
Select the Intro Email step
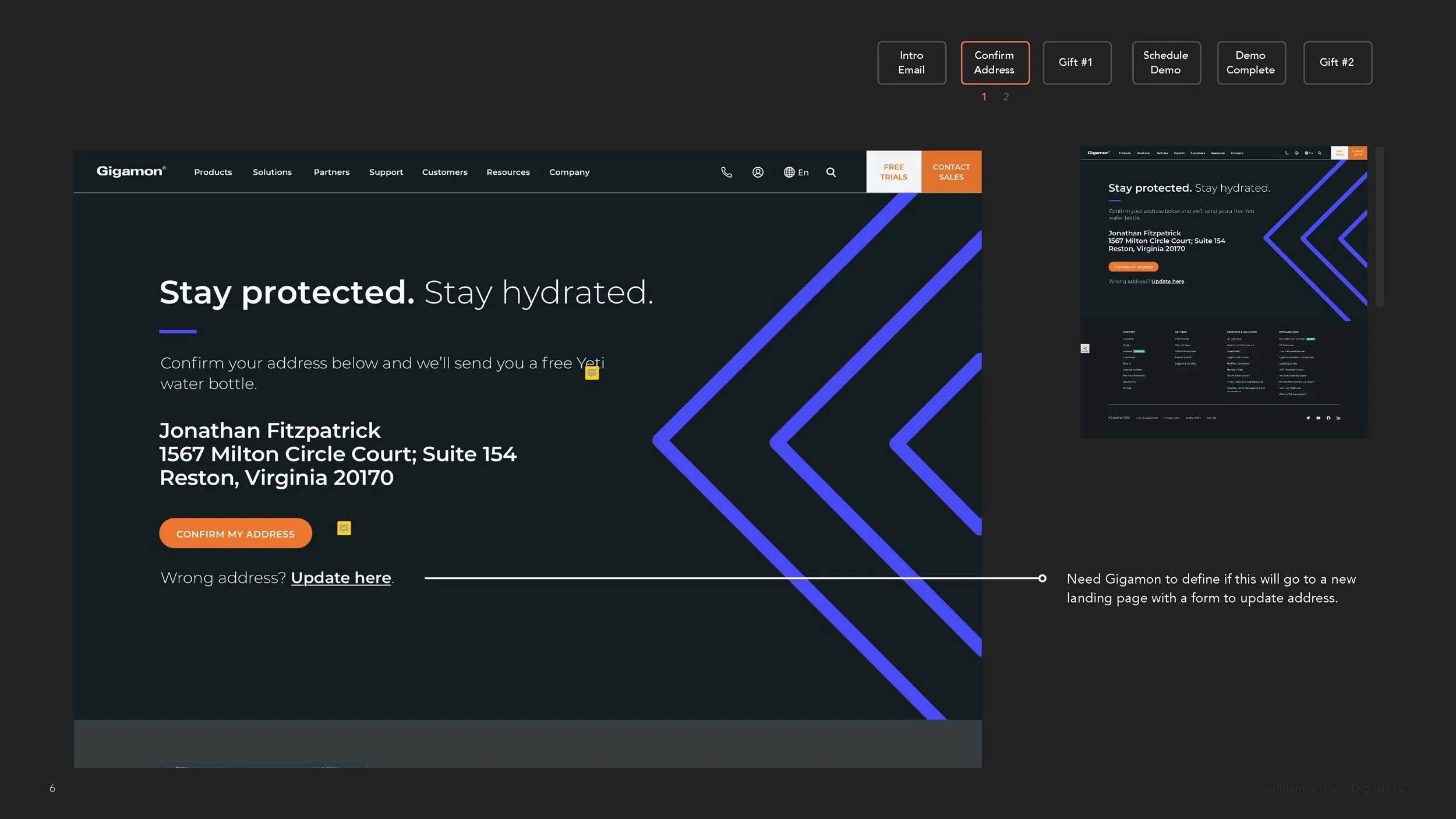(912, 62)
